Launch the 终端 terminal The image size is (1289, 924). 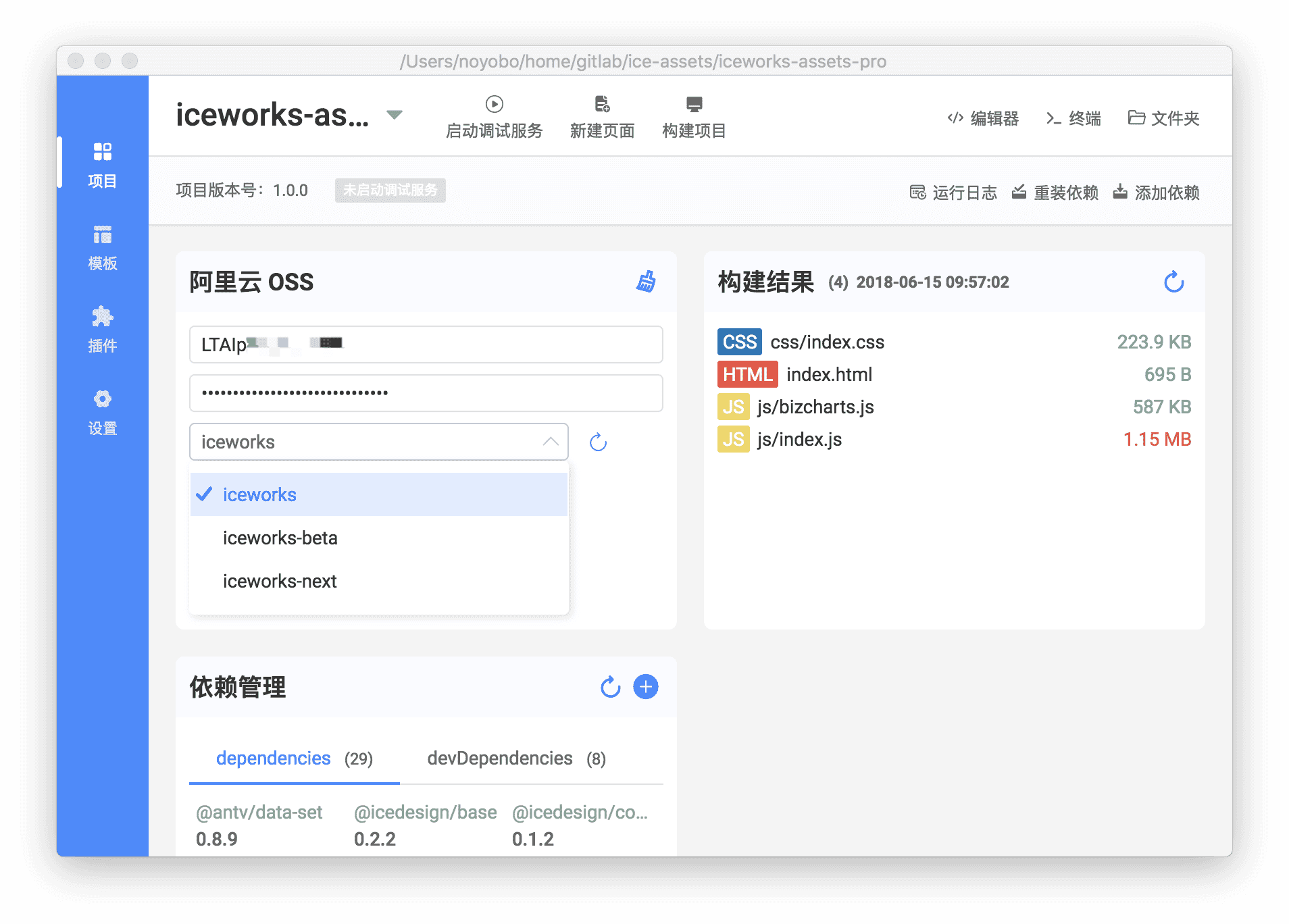pyautogui.click(x=1074, y=118)
